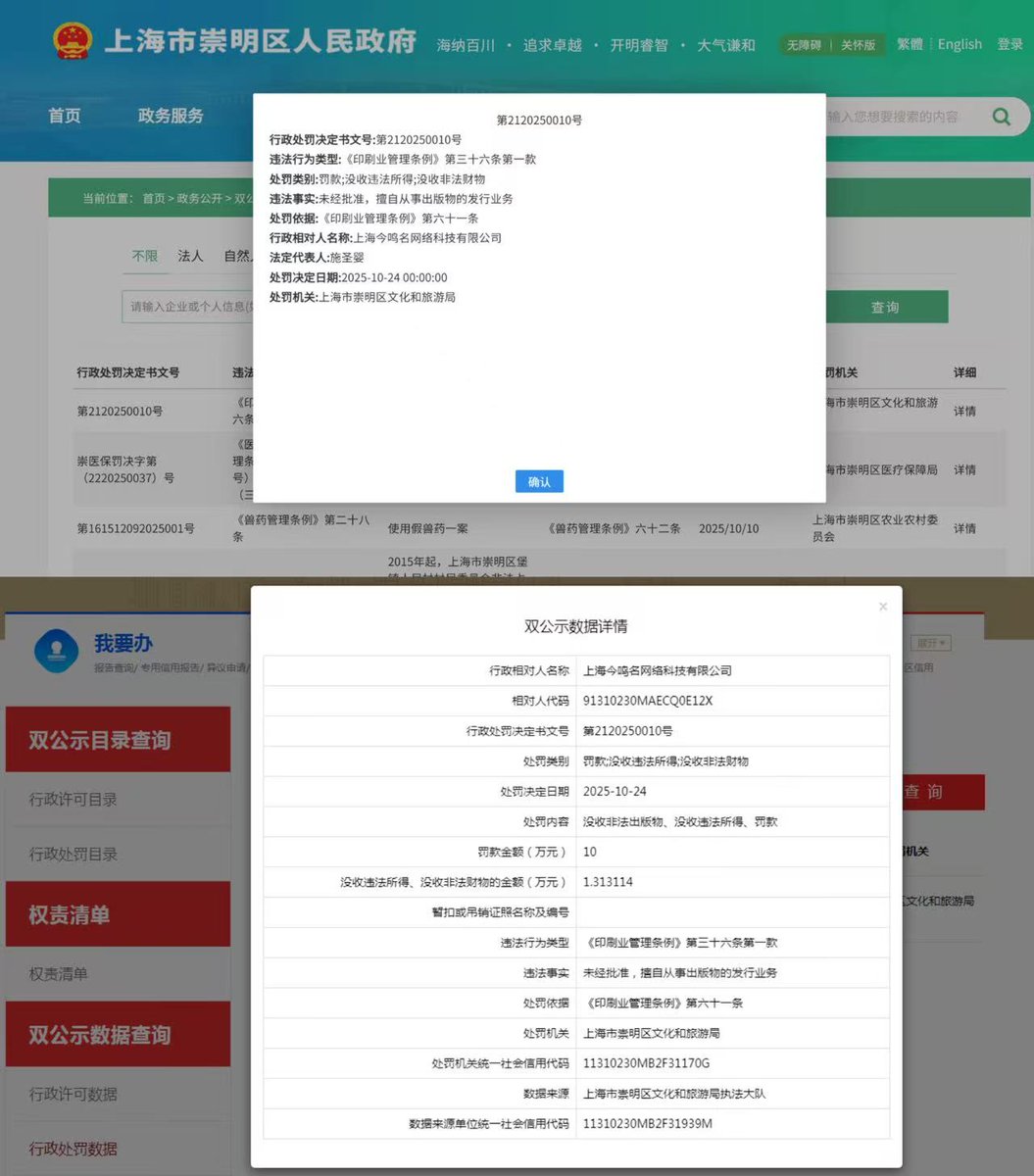This screenshot has height=1176, width=1034.
Task: Click the red 查询 button in lower page
Action: click(942, 791)
